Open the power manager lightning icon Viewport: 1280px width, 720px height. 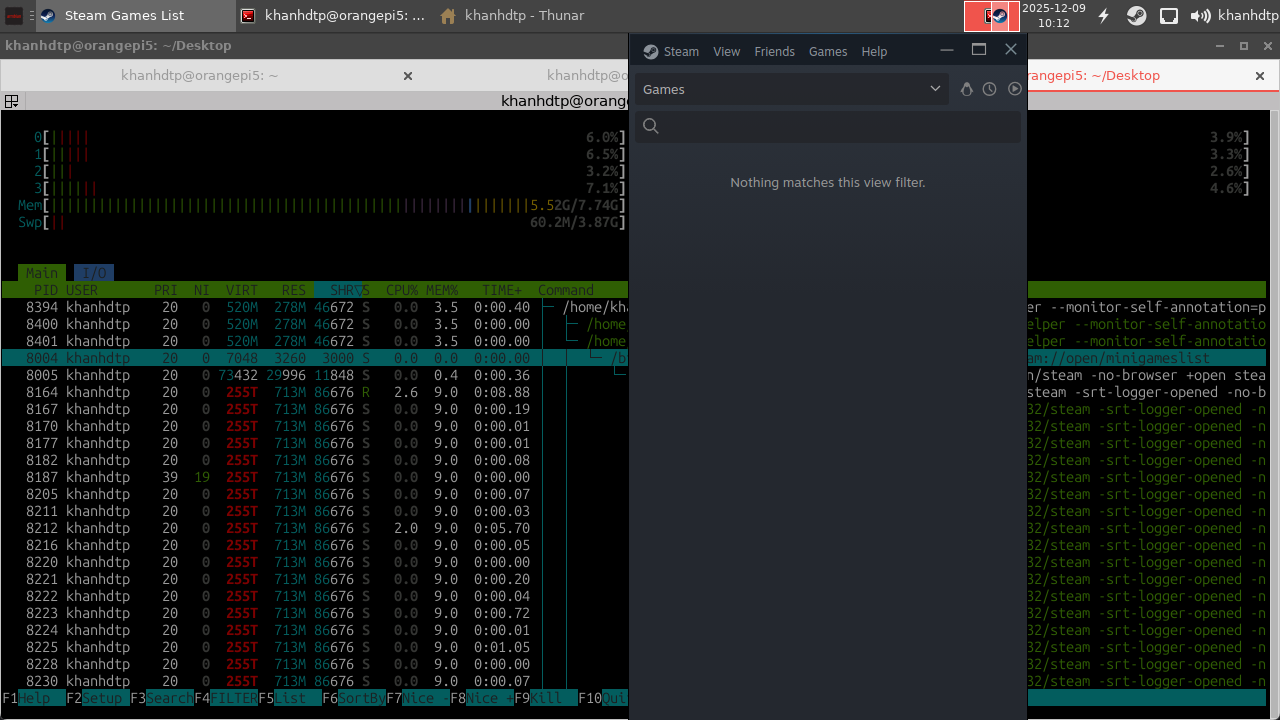coord(1104,16)
